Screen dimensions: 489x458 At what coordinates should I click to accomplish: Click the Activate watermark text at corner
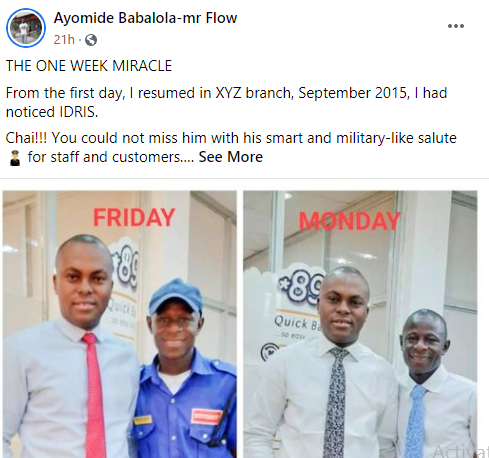[x=460, y=451]
